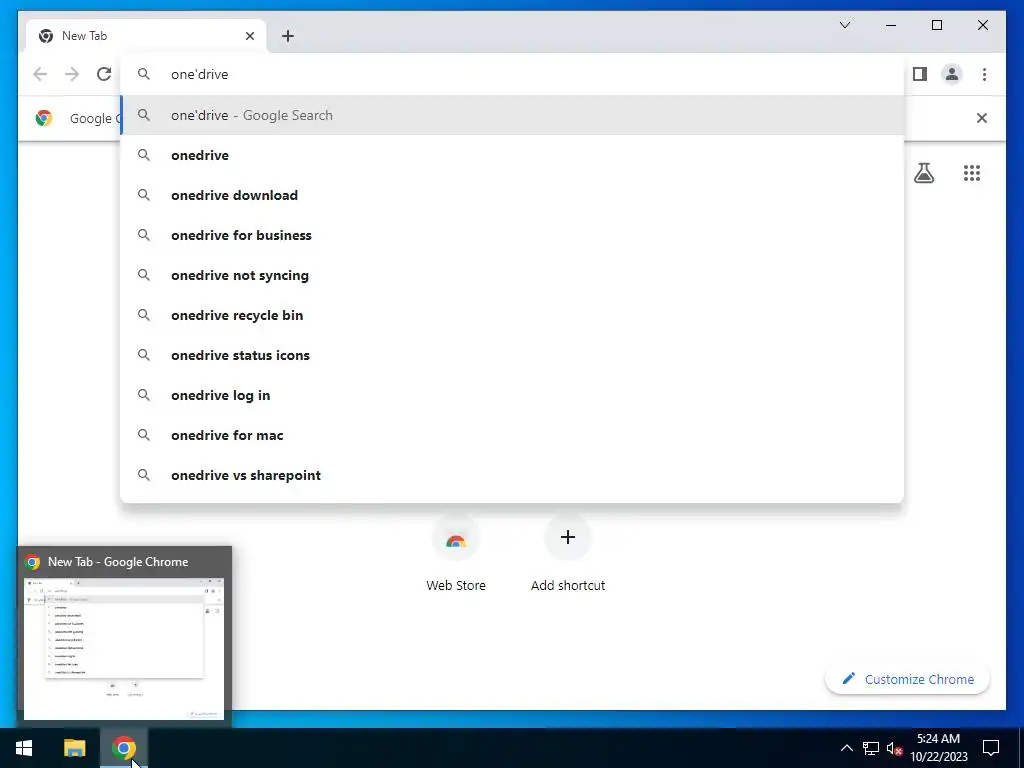The height and width of the screenshot is (768, 1024).
Task: Open the Web Store shortcut
Action: (456, 554)
